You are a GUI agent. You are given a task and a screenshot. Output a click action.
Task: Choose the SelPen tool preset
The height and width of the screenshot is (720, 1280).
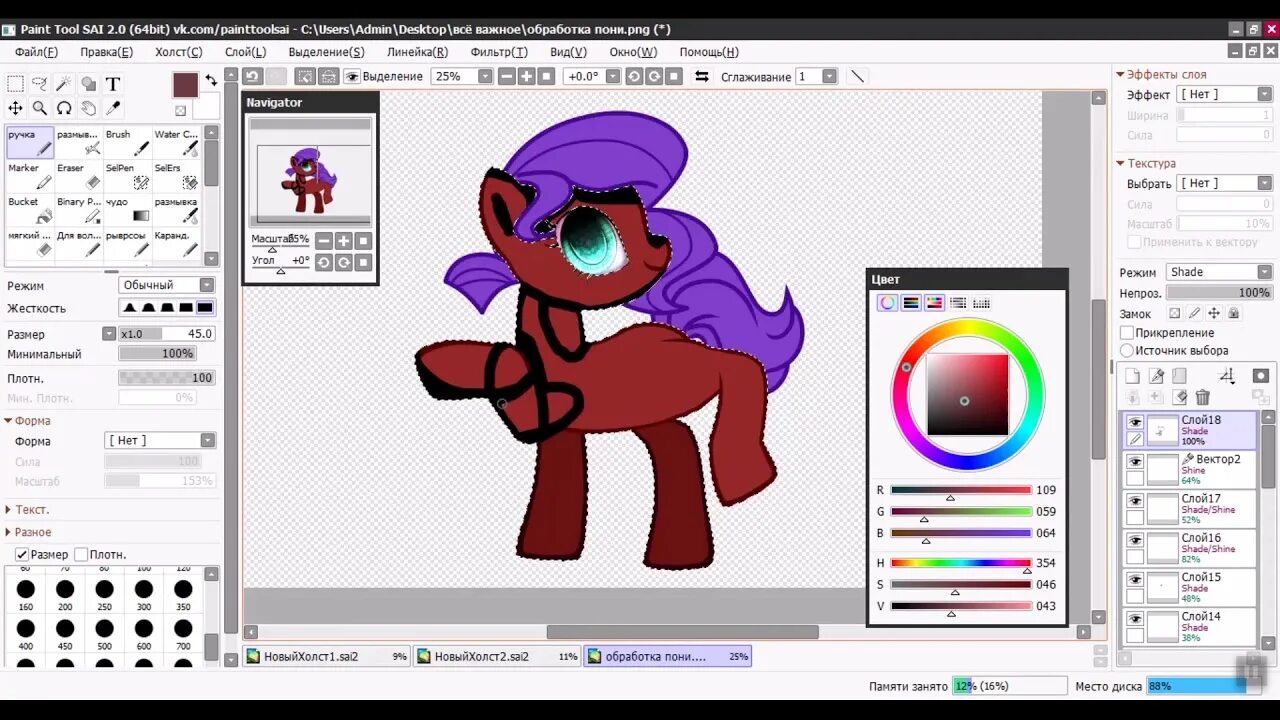click(x=128, y=176)
